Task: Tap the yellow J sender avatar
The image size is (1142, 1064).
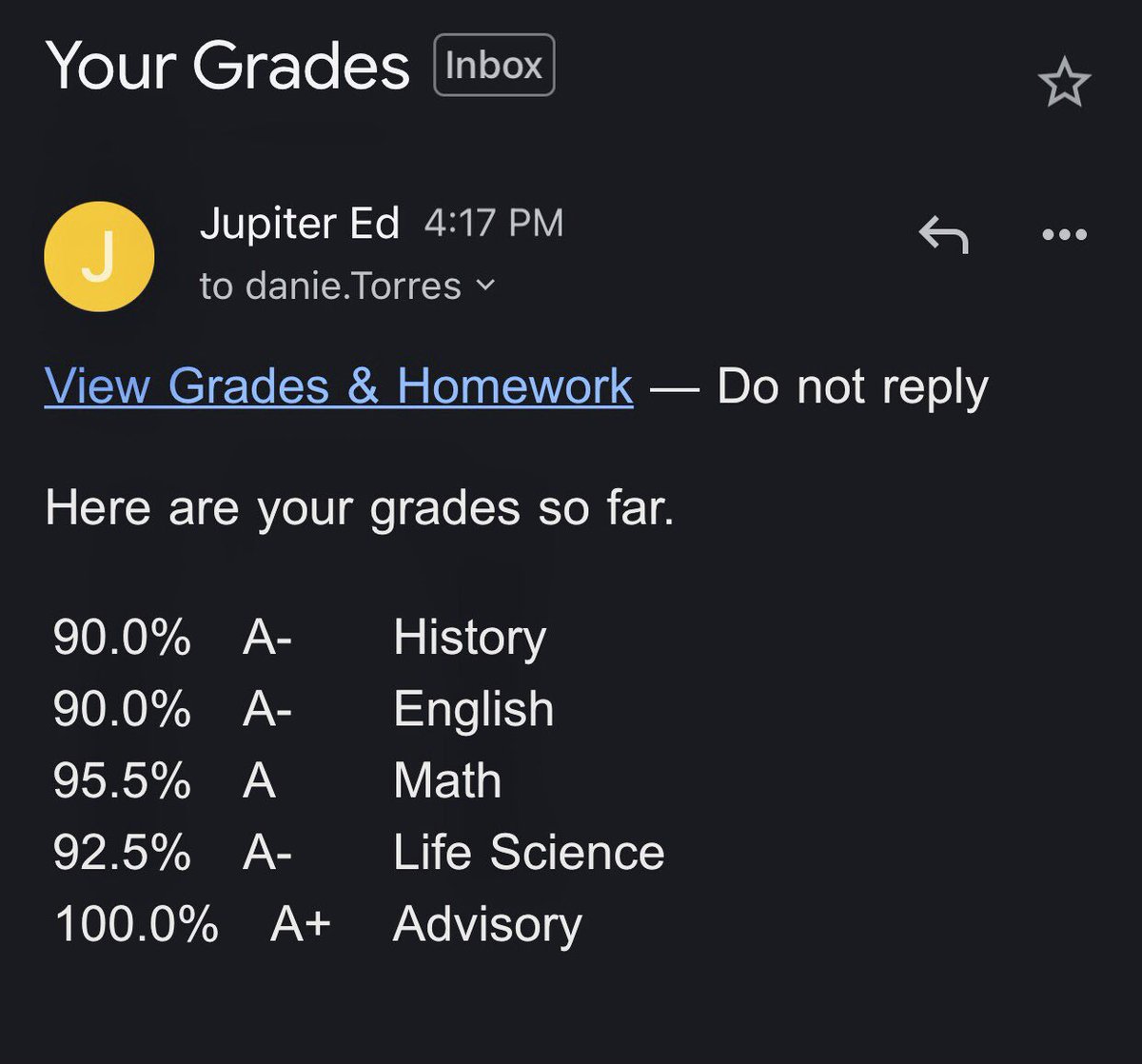Action: pyautogui.click(x=99, y=256)
